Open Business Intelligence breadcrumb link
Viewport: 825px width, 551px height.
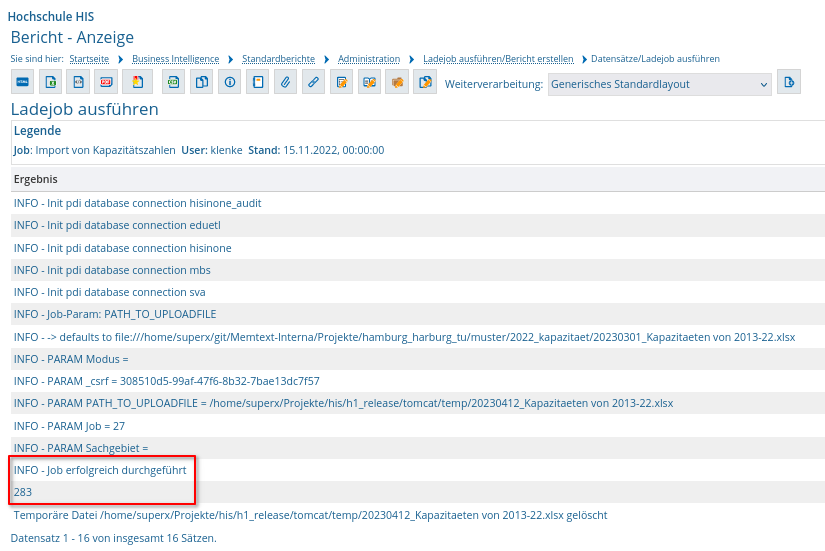tap(176, 59)
